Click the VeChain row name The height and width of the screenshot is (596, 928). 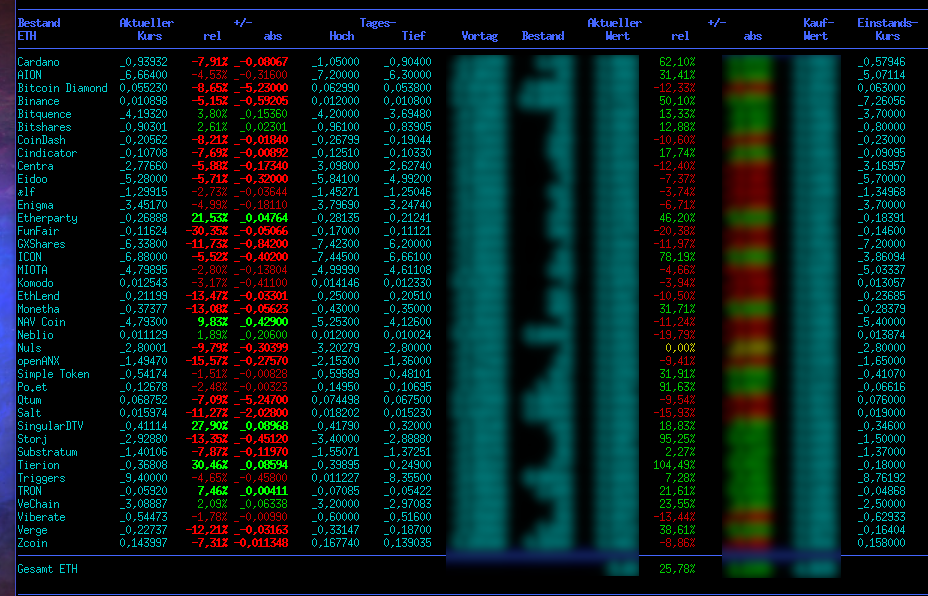coord(38,505)
